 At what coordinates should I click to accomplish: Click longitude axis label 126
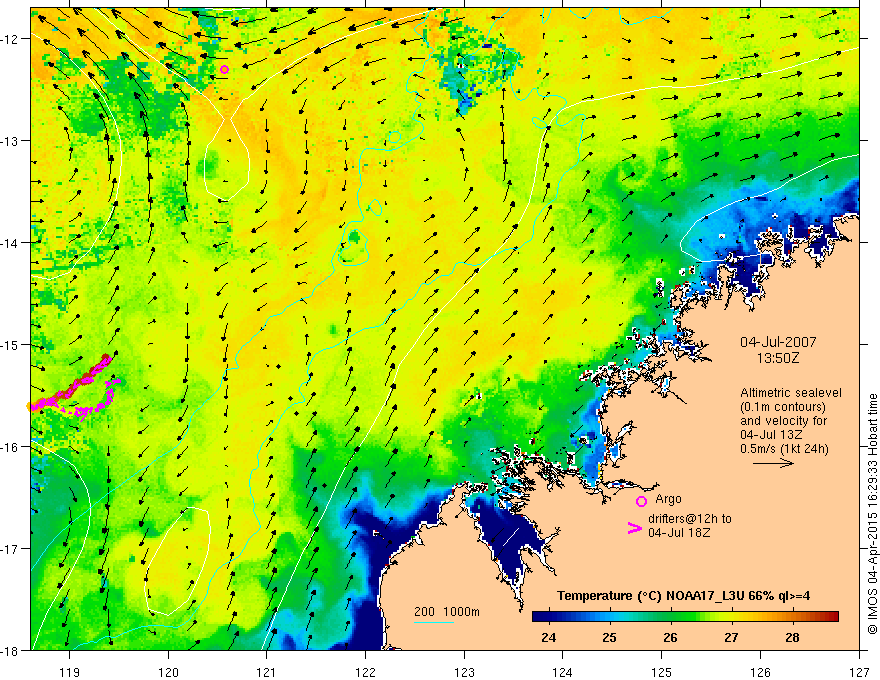point(760,672)
